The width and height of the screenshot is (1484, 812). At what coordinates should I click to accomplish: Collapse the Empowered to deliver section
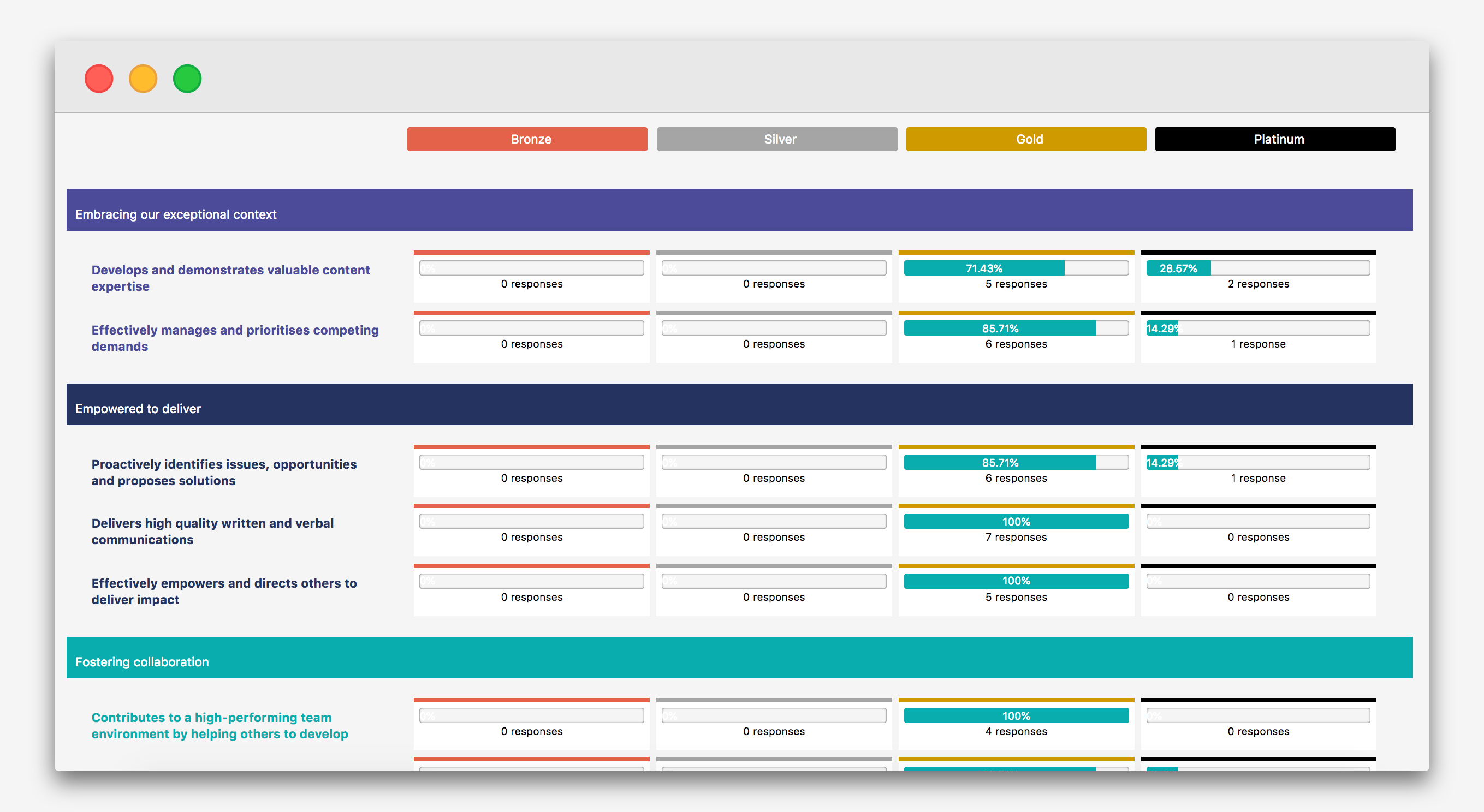coord(739,405)
